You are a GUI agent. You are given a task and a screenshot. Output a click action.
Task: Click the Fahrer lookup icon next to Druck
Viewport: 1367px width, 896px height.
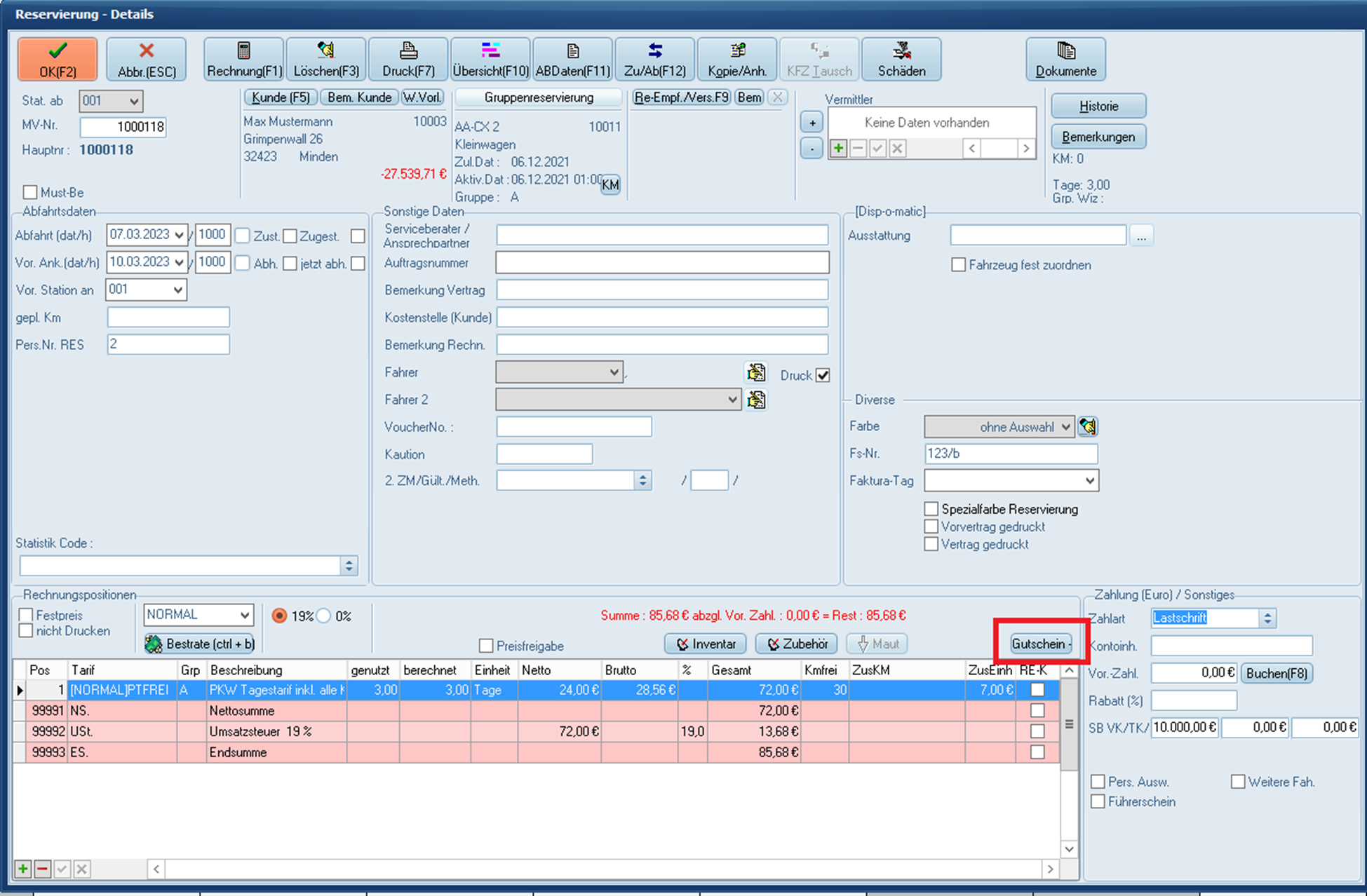(755, 372)
